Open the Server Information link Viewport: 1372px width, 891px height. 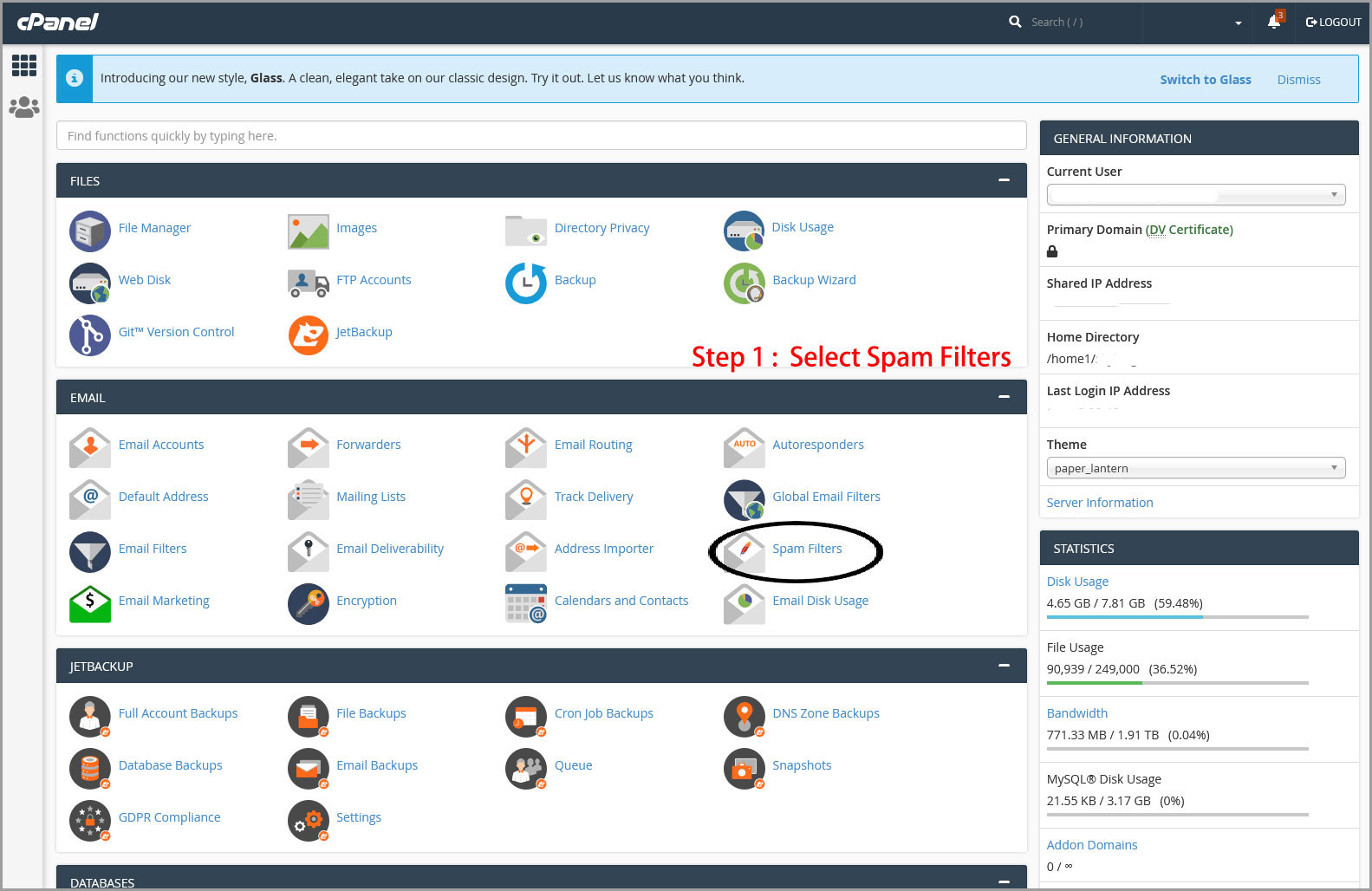coord(1100,503)
